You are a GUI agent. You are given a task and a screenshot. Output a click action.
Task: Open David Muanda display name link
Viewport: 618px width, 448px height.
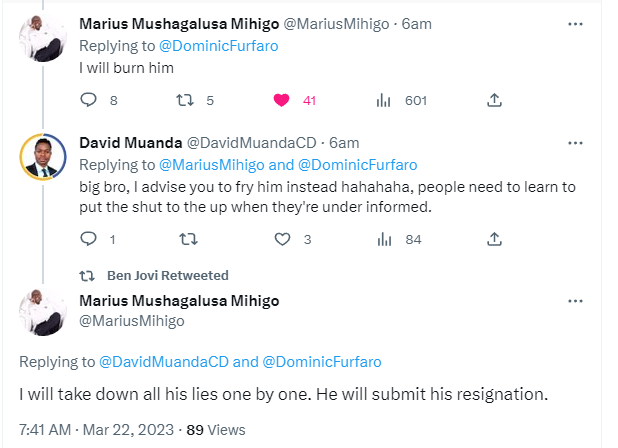[129, 143]
